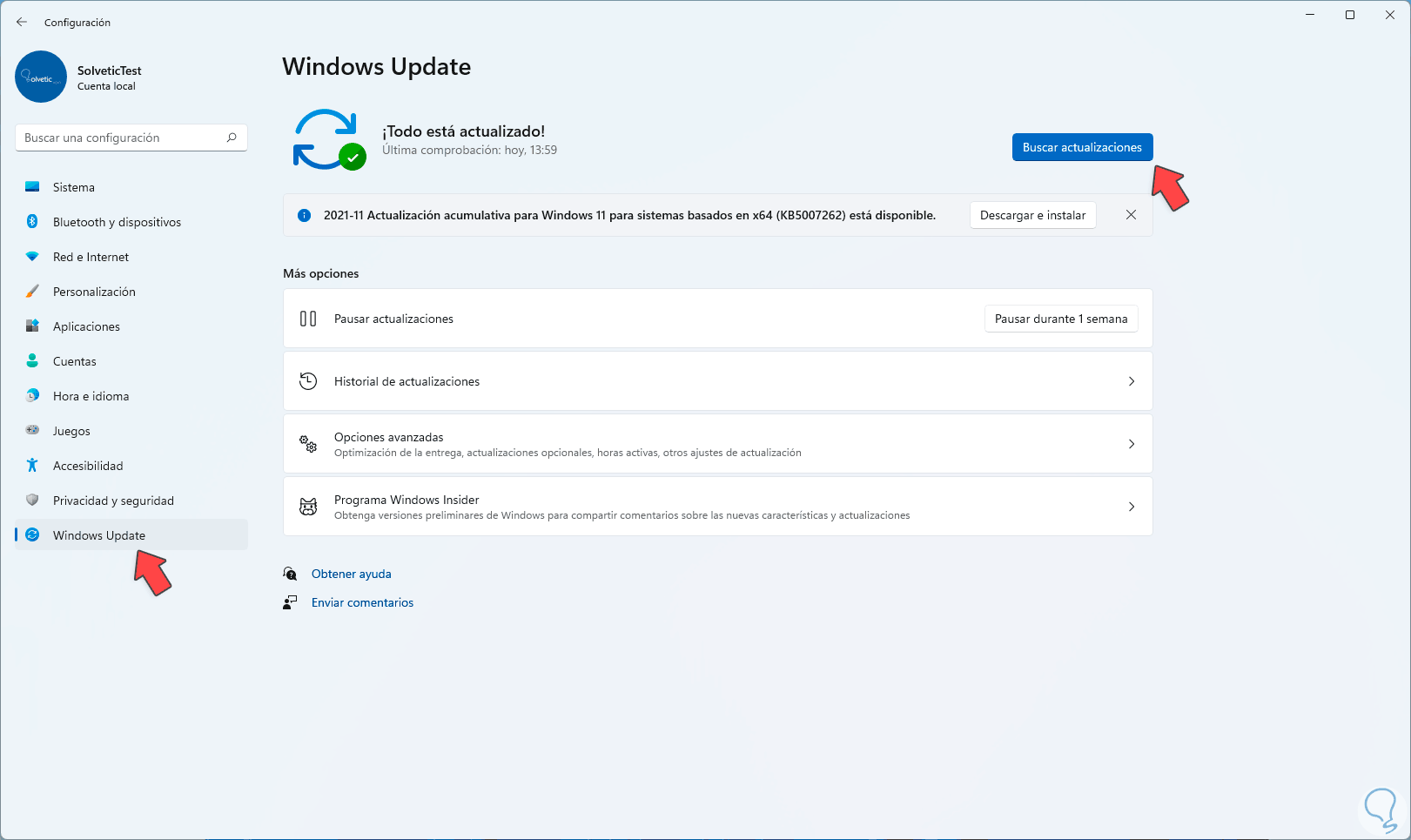
Task: Navigate to Cuentas settings
Action: [131, 361]
